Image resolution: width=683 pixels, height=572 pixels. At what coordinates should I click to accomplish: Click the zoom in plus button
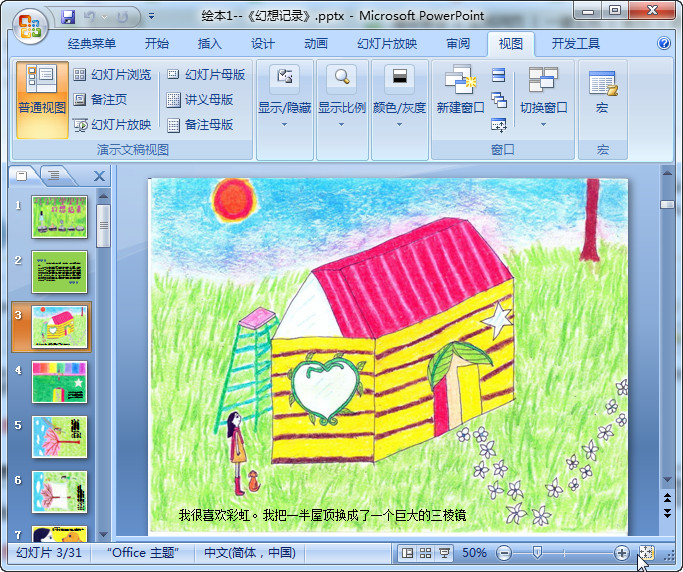click(x=621, y=553)
